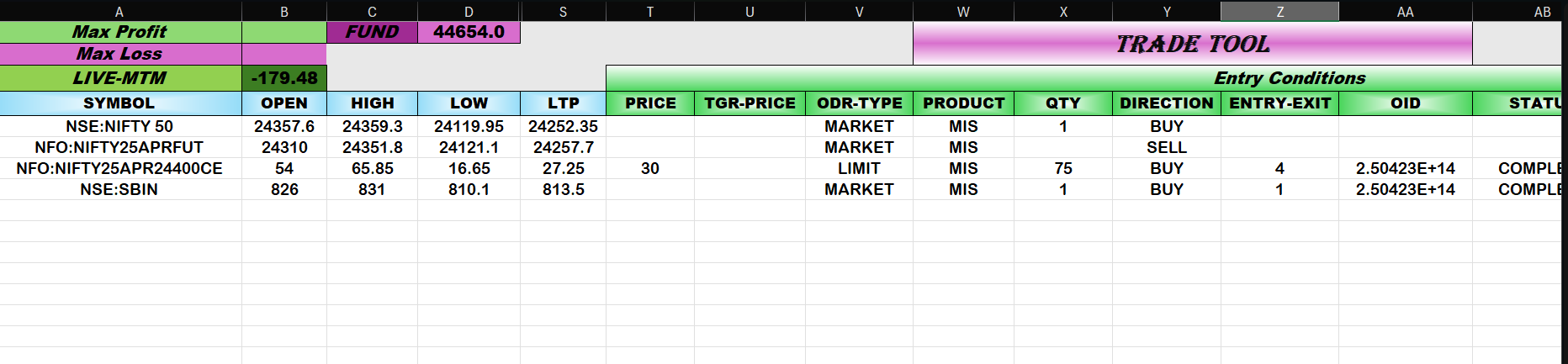Click the Entry Conditions header bar
This screenshot has width=1568, height=364.
pos(1085,78)
